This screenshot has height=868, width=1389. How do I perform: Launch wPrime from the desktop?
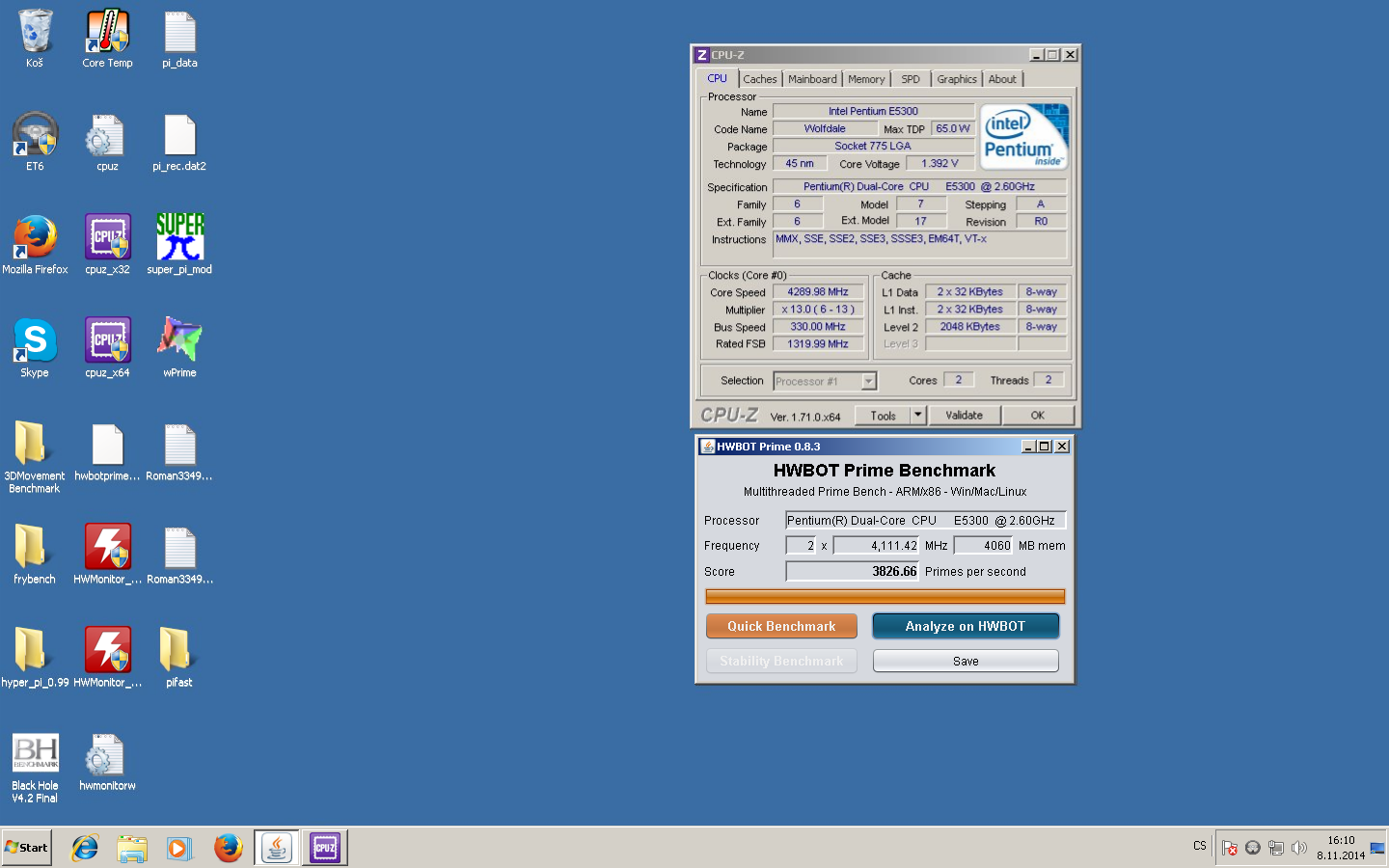pyautogui.click(x=179, y=348)
